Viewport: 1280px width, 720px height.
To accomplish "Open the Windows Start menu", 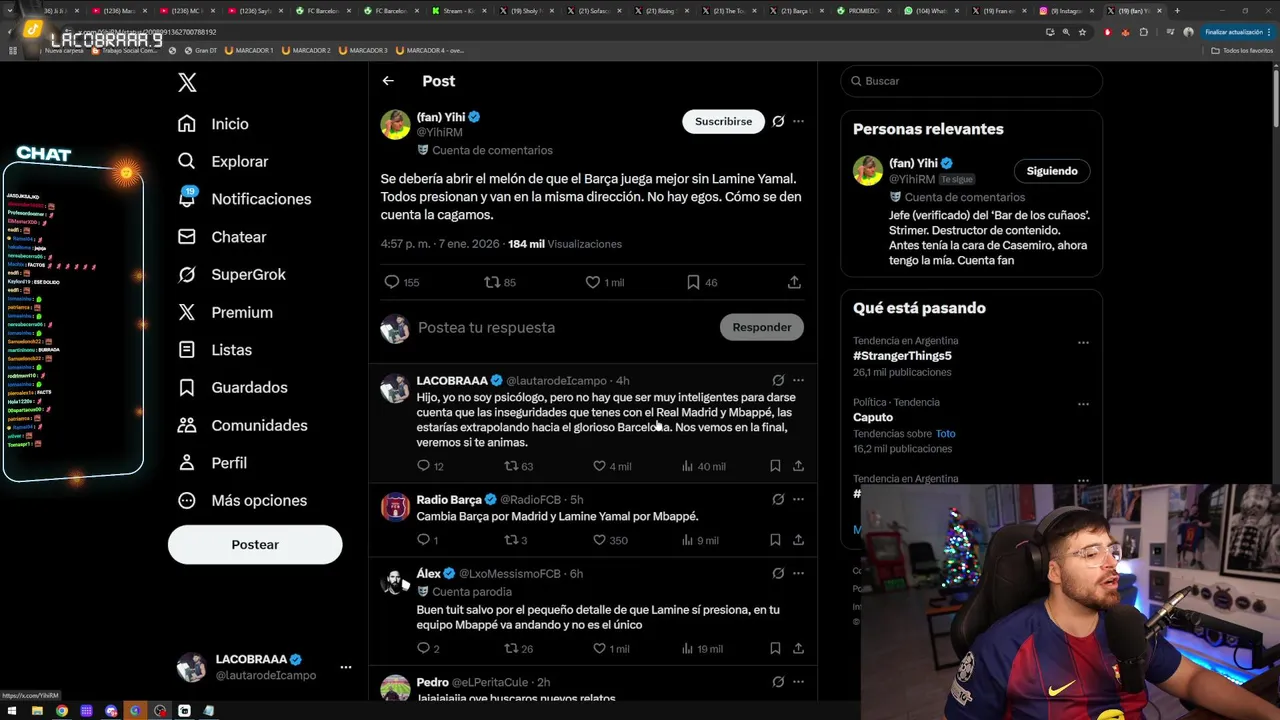I will point(12,711).
